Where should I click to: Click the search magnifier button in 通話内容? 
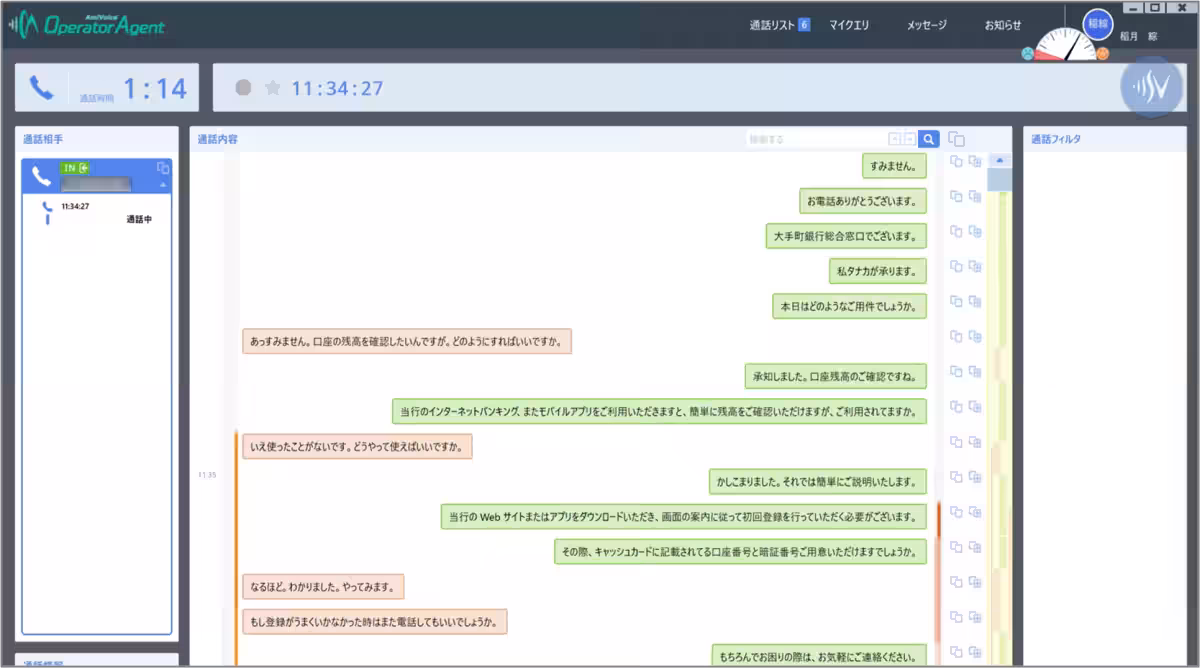tap(929, 140)
